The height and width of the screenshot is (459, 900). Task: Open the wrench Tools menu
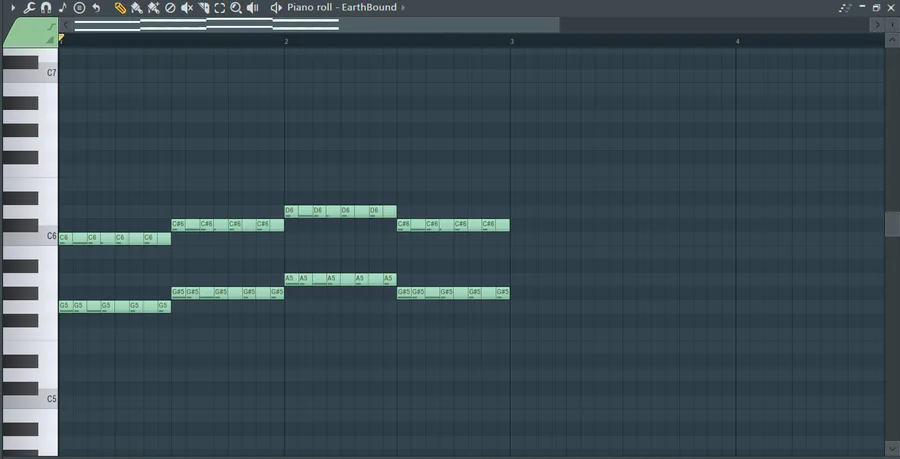tap(29, 8)
